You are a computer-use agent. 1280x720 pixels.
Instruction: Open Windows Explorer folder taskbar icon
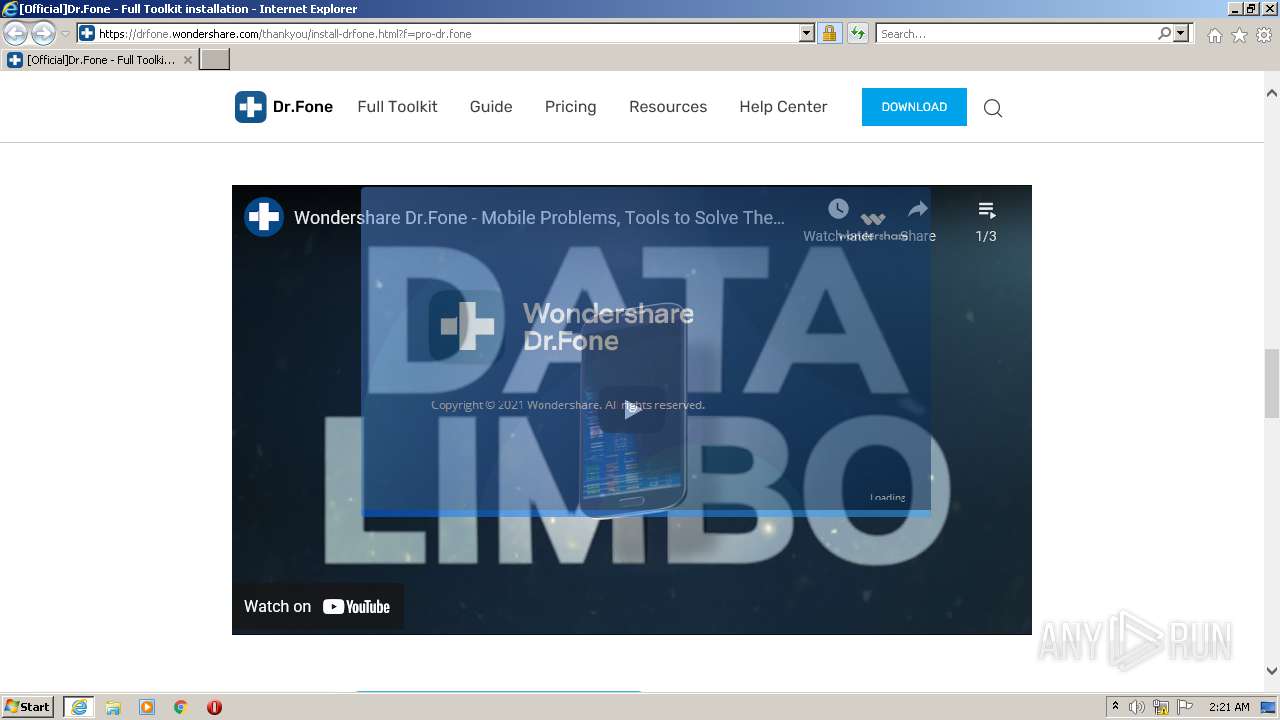[x=113, y=707]
